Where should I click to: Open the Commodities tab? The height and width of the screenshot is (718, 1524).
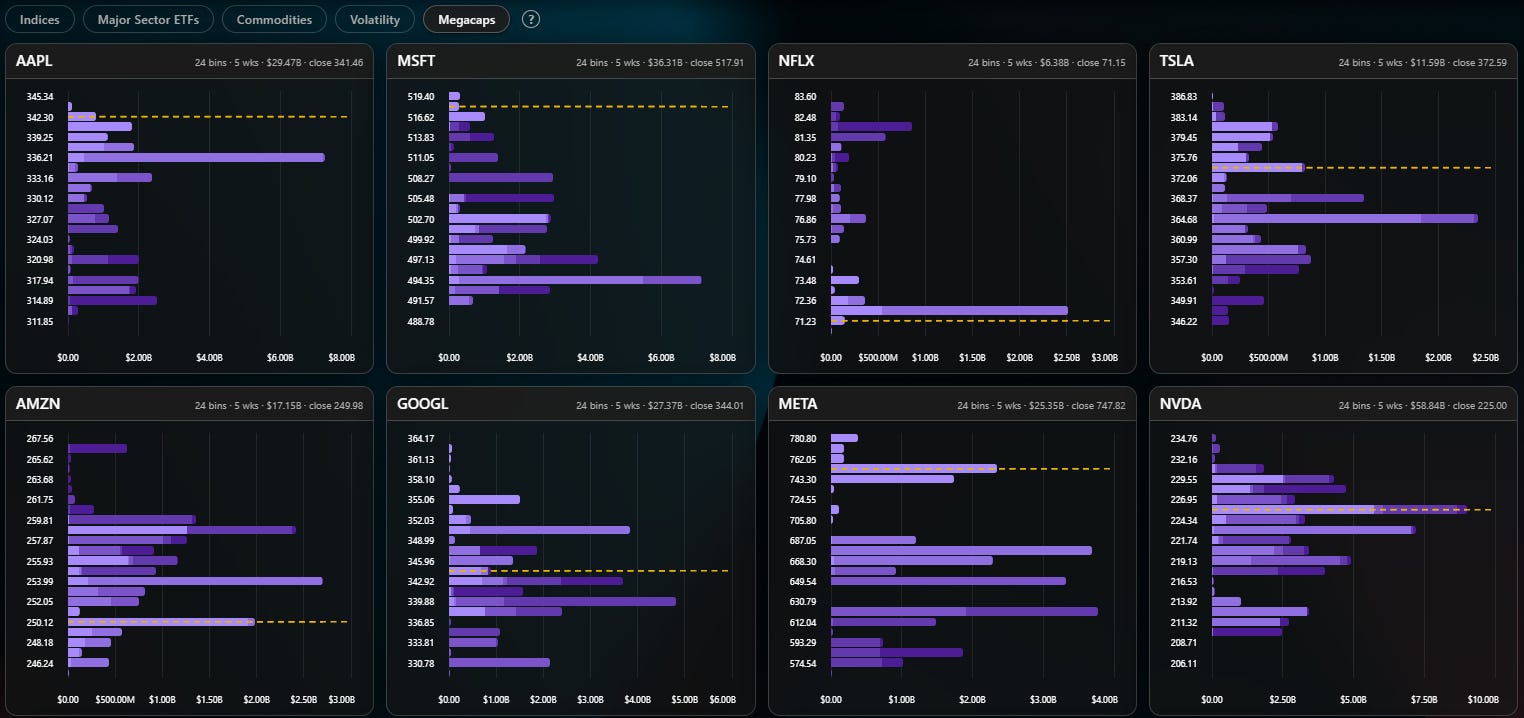point(274,19)
